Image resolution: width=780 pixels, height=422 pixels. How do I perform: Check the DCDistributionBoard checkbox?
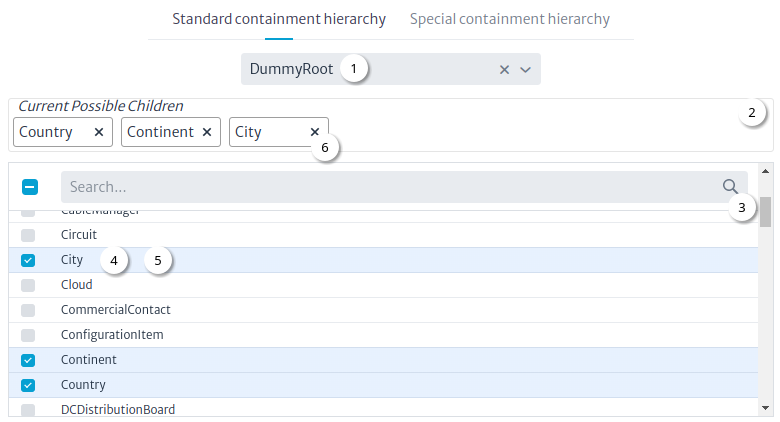click(28, 410)
